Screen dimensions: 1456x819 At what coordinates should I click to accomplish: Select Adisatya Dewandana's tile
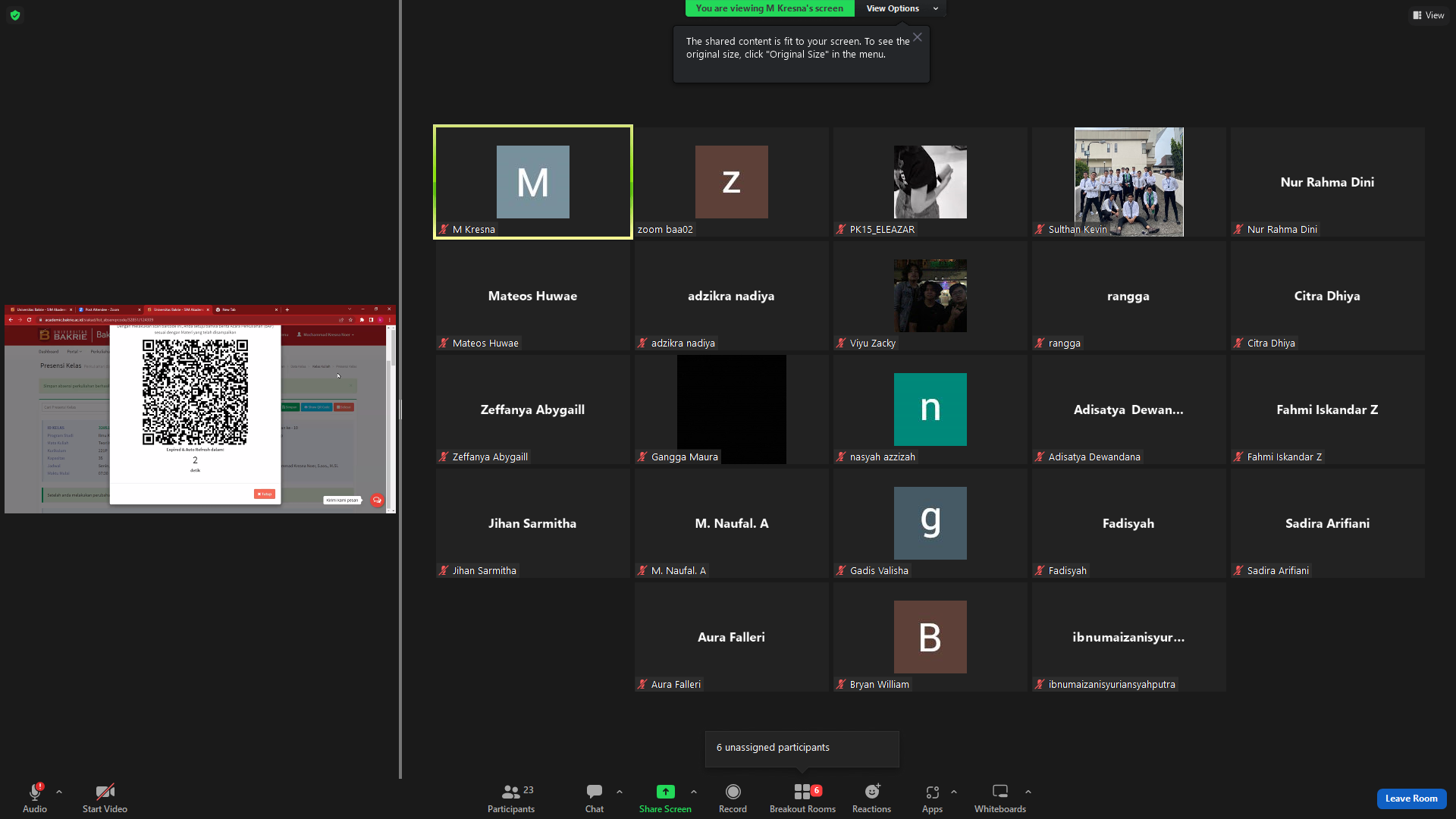[x=1128, y=409]
